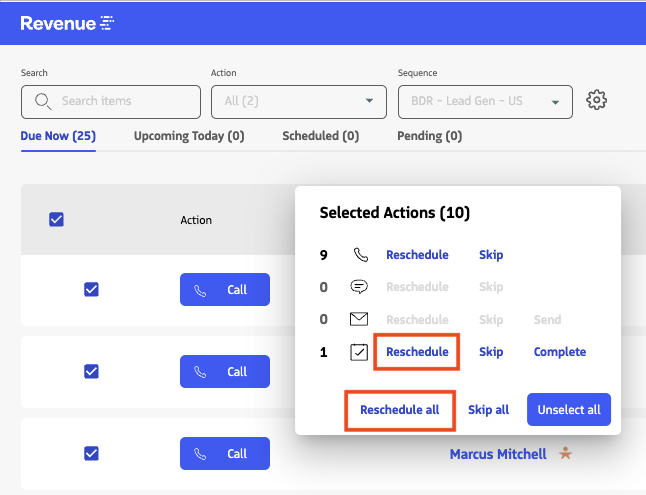Open the Sequence dropdown BDR - Lead Gen - US
Viewport: 646px width, 495px height.
point(485,102)
